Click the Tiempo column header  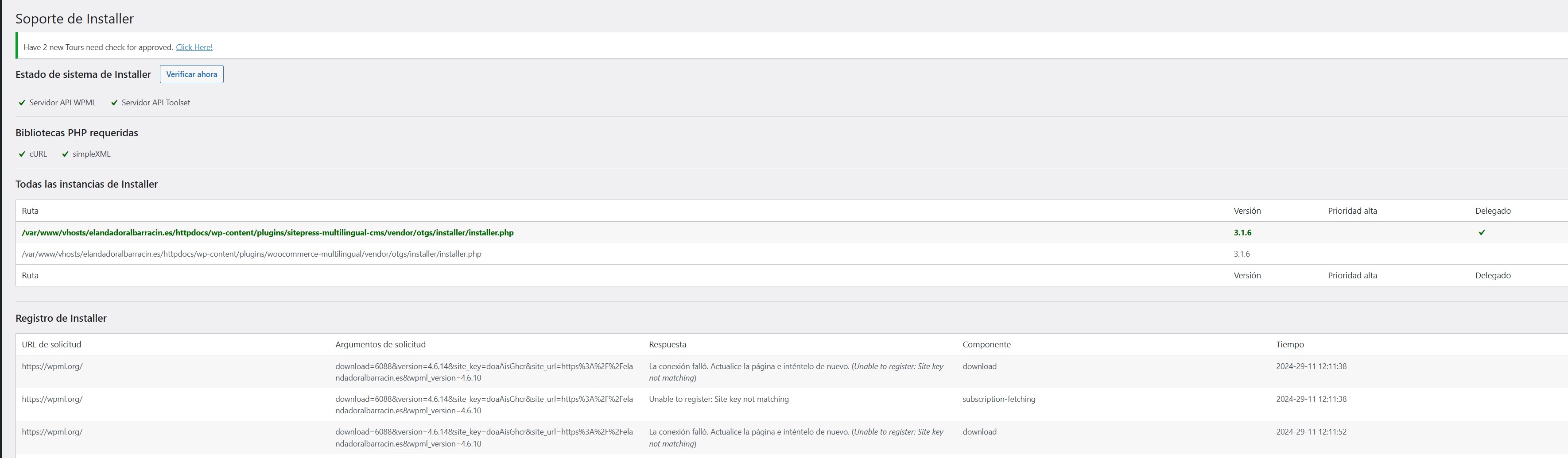1290,345
